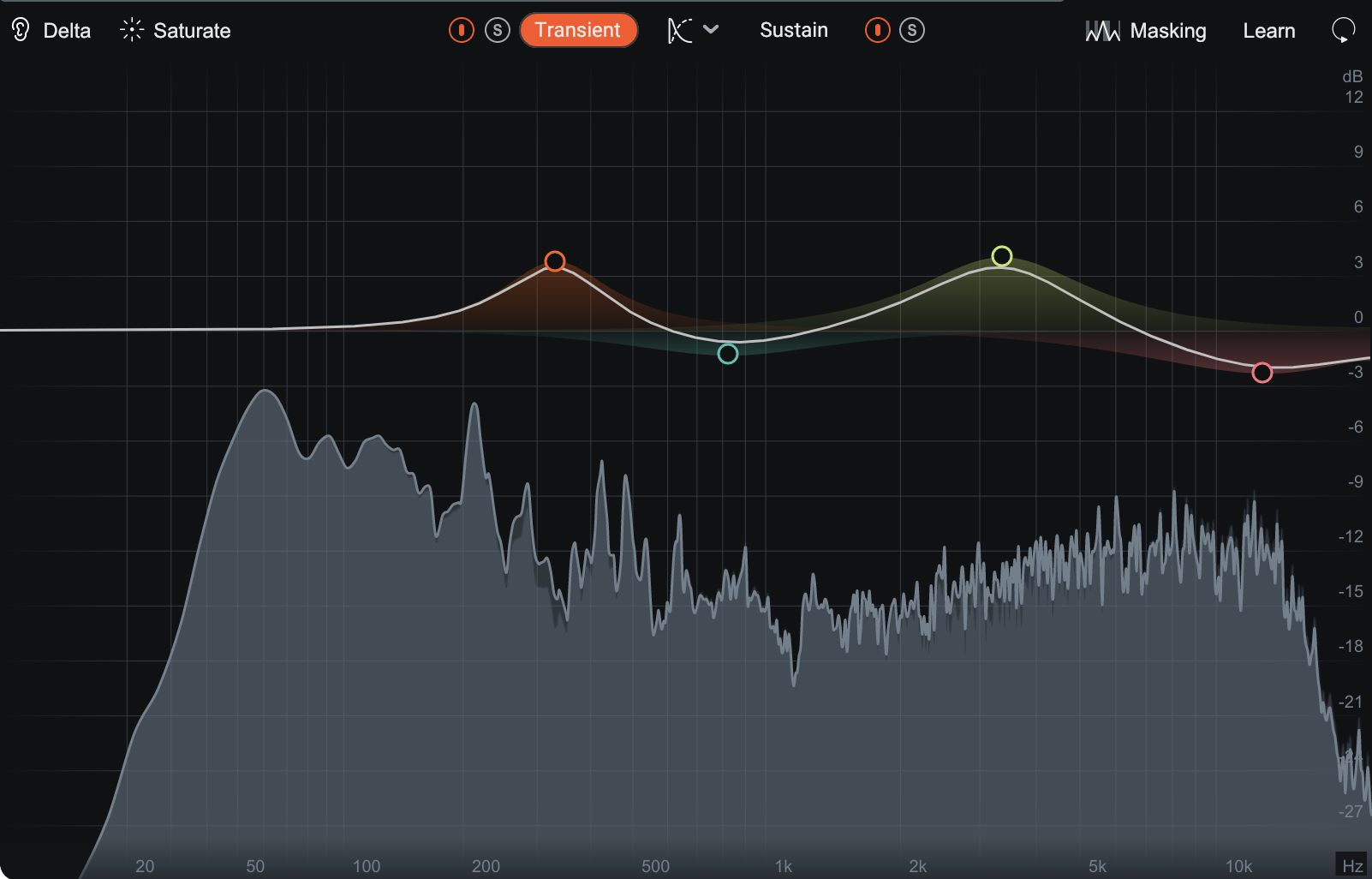Click the 10k frequency axis label

pos(1239,866)
